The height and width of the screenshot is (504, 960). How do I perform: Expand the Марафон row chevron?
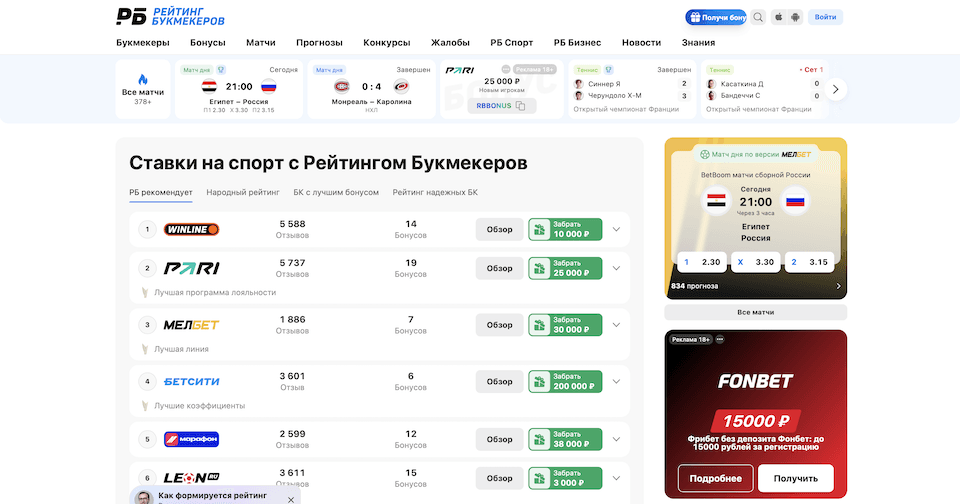[617, 439]
